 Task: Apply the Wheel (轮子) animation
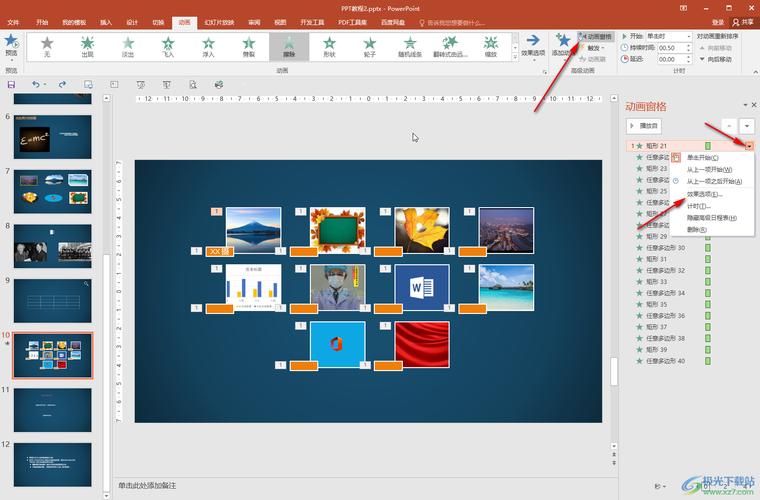[369, 47]
